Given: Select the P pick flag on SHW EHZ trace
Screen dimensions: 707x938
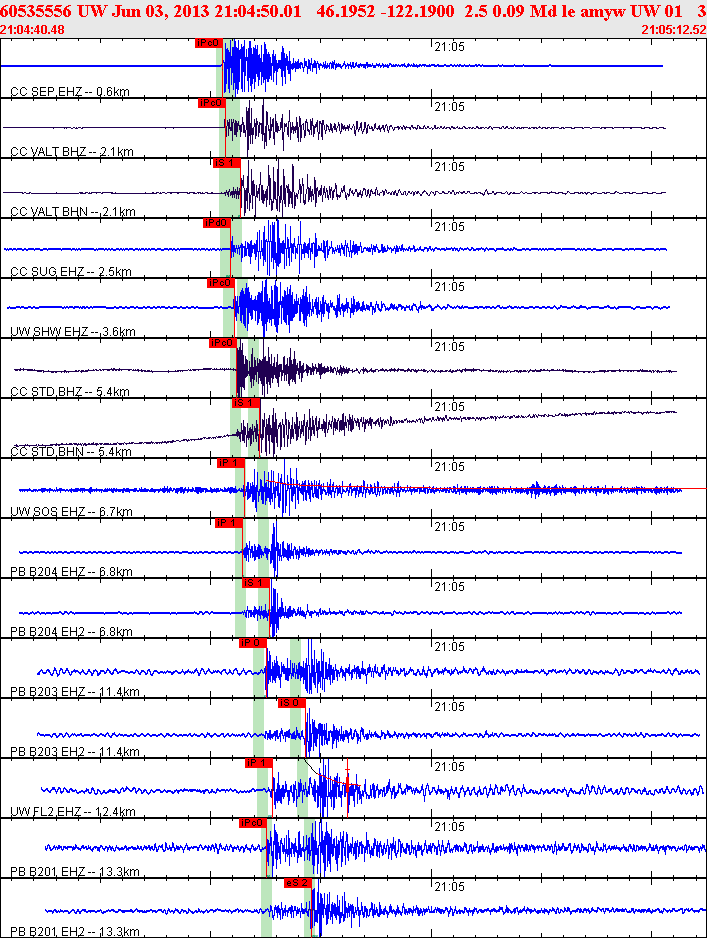Looking at the screenshot, I should [220, 283].
